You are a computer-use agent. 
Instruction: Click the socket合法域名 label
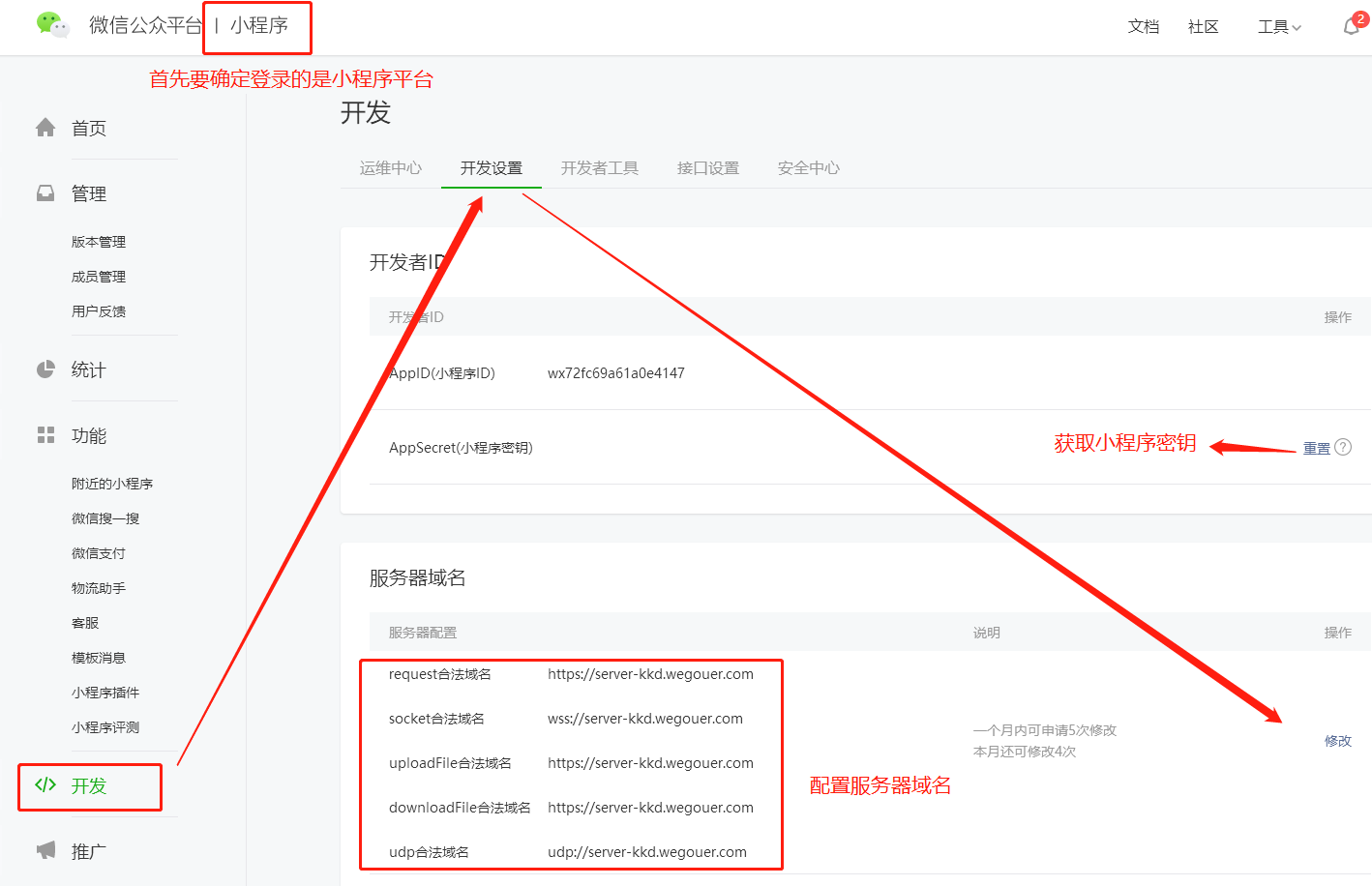point(436,719)
